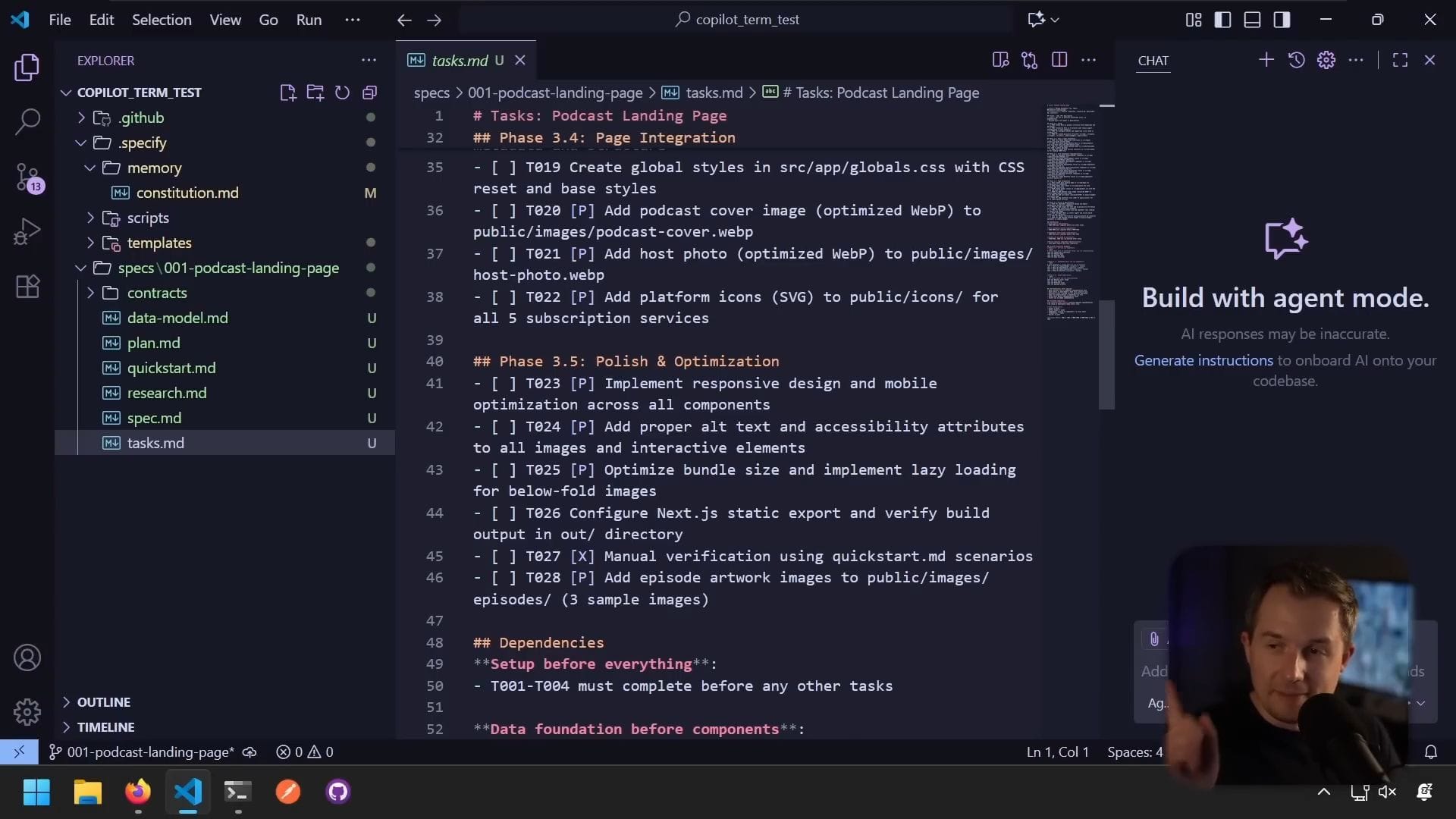Open the Search view in activity bar
This screenshot has height=819, width=1456.
(27, 121)
